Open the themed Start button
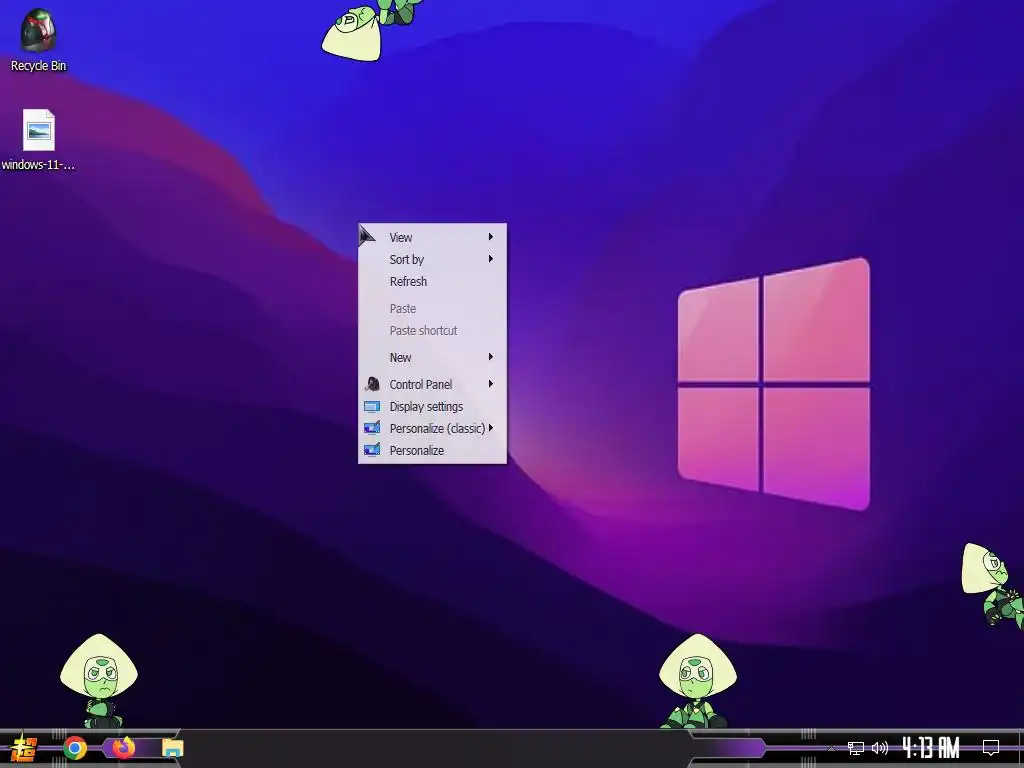The image size is (1024, 768). pyautogui.click(x=24, y=748)
